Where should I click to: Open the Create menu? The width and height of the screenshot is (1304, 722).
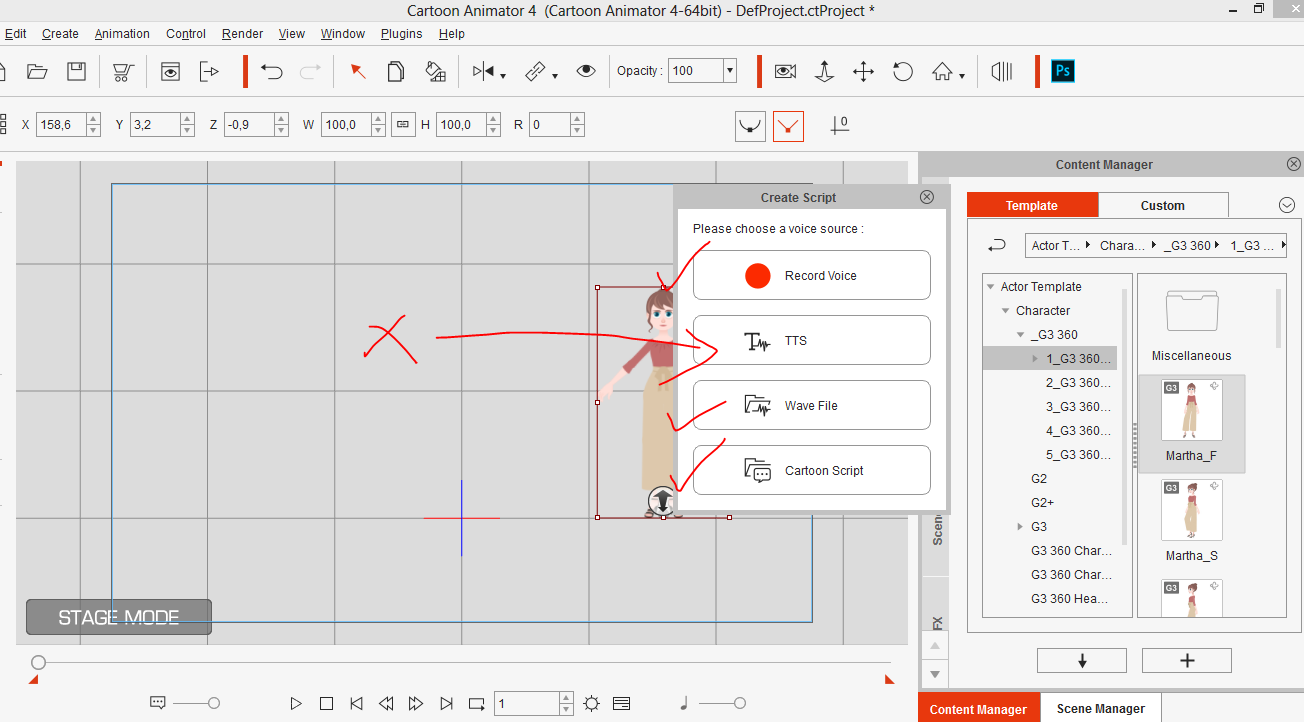60,33
